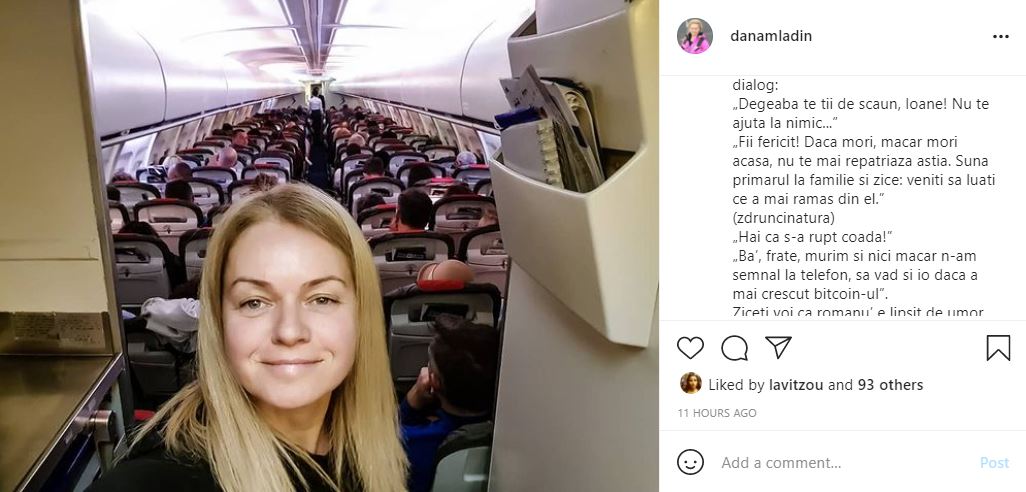Click the Post comment button
The image size is (1026, 492).
(x=994, y=463)
